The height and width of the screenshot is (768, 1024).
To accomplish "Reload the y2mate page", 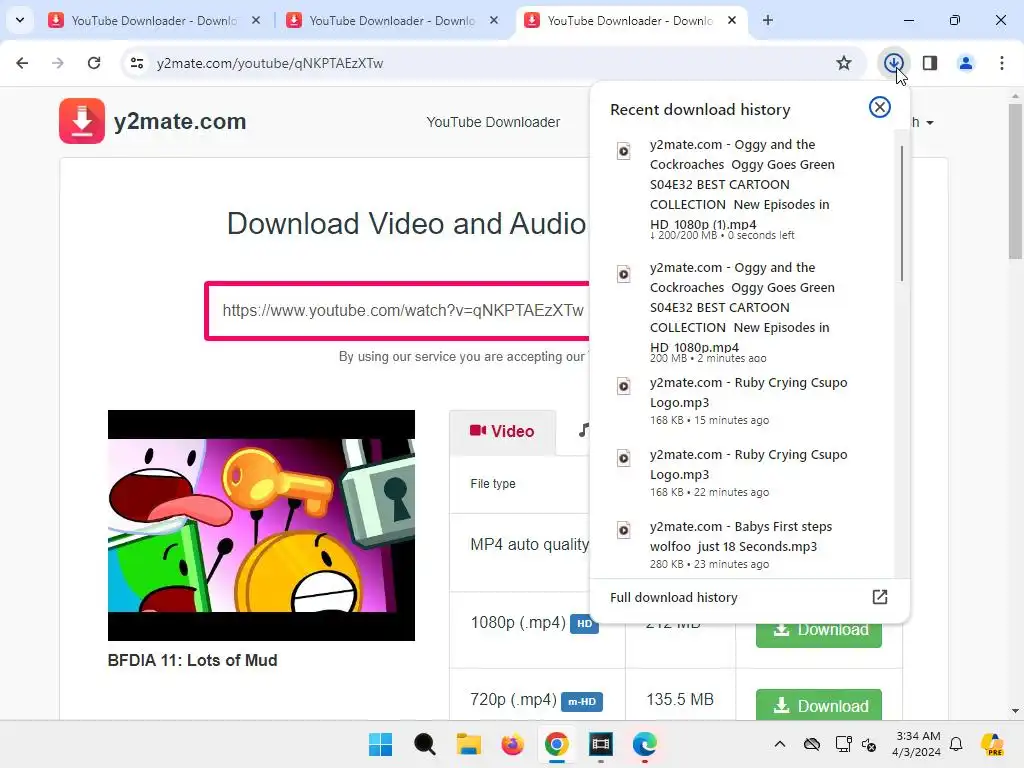I will (x=94, y=63).
